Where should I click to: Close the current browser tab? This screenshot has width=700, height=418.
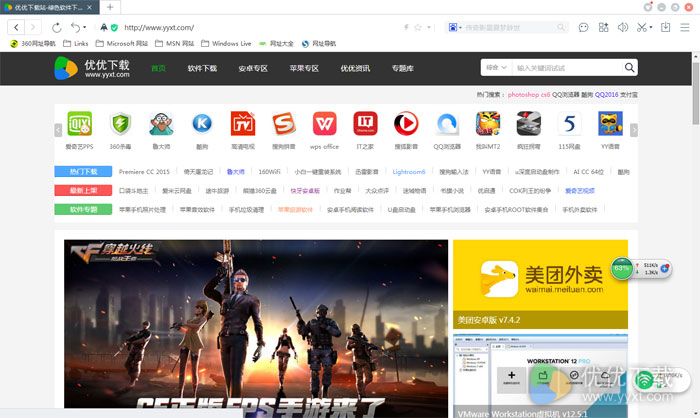pyautogui.click(x=90, y=7)
